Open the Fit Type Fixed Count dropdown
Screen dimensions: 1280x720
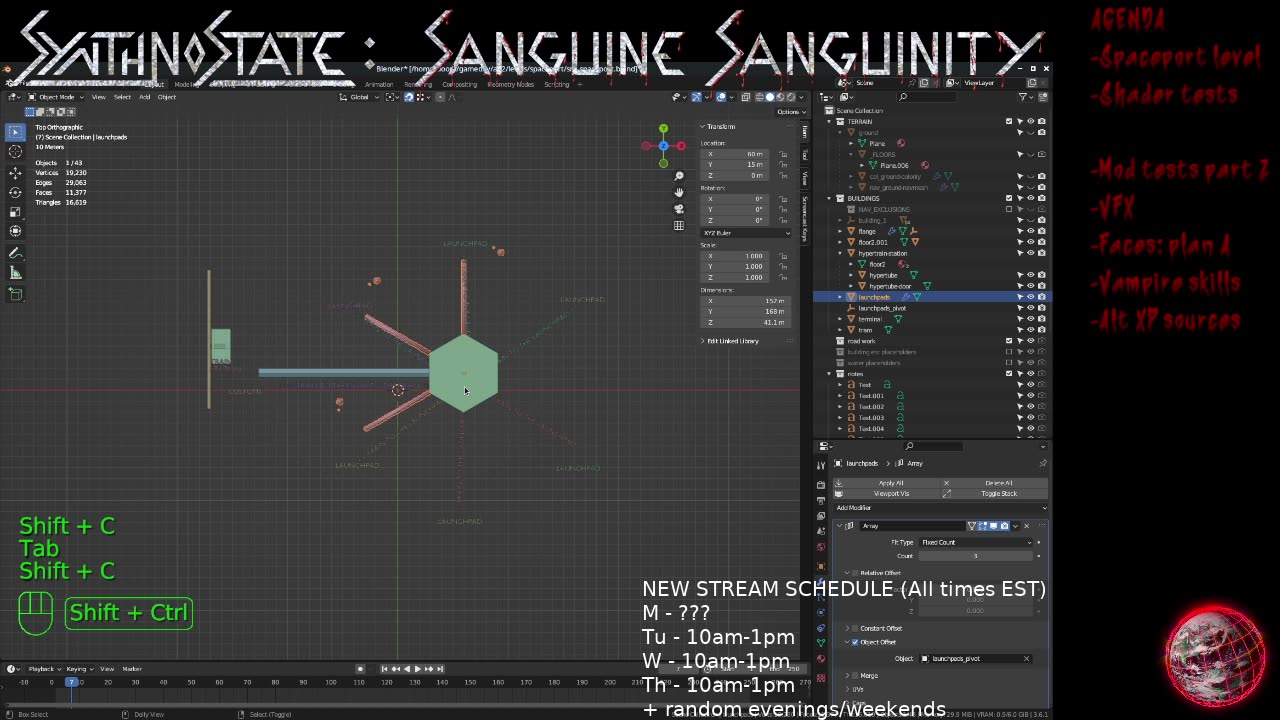click(x=975, y=542)
